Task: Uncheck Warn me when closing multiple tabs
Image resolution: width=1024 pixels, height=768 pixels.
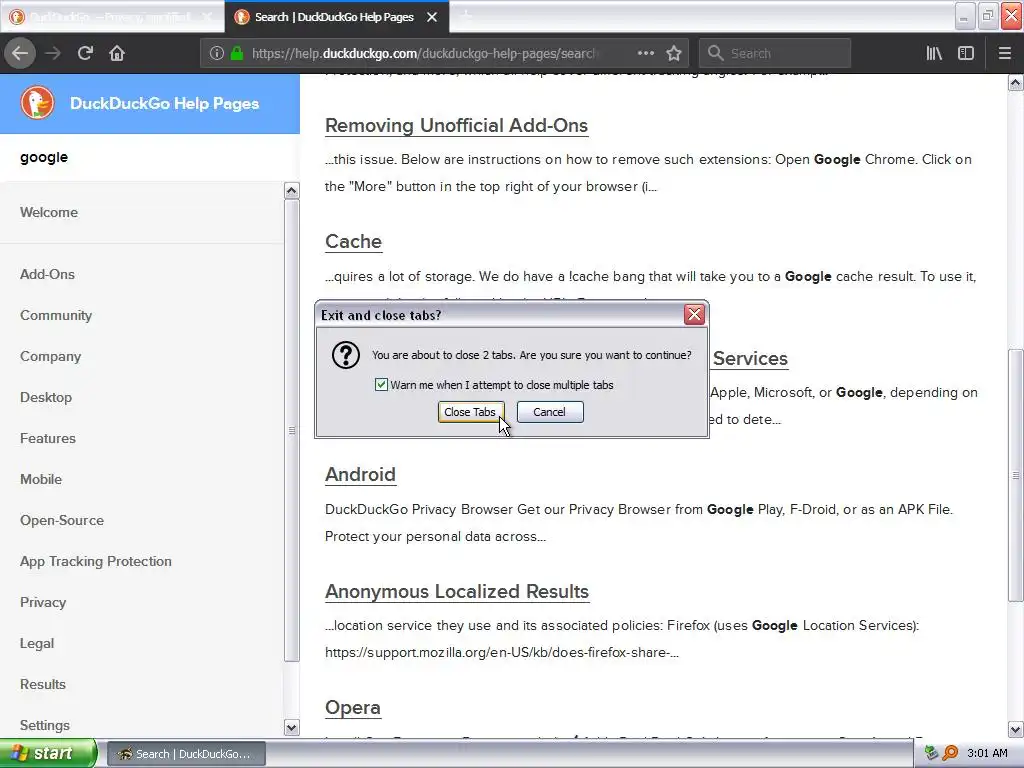Action: pos(381,385)
